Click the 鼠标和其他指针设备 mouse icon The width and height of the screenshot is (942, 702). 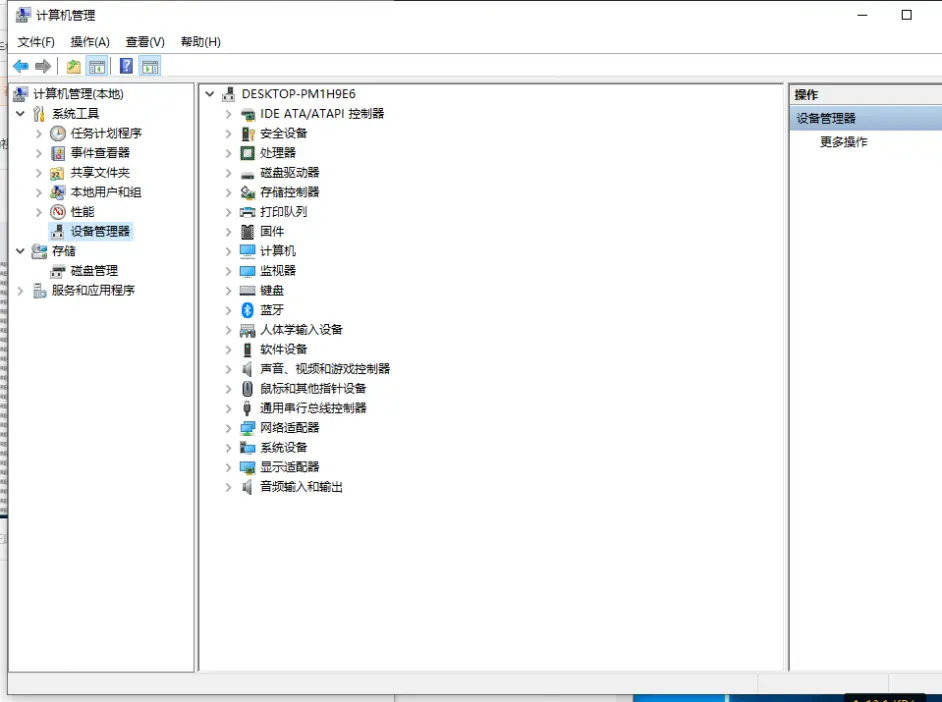pos(248,389)
